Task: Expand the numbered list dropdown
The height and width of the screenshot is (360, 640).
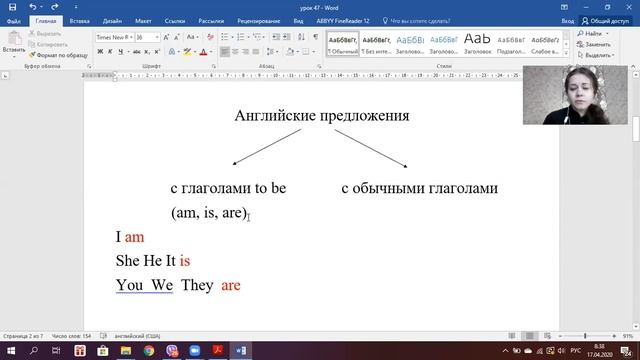Action: coord(248,37)
